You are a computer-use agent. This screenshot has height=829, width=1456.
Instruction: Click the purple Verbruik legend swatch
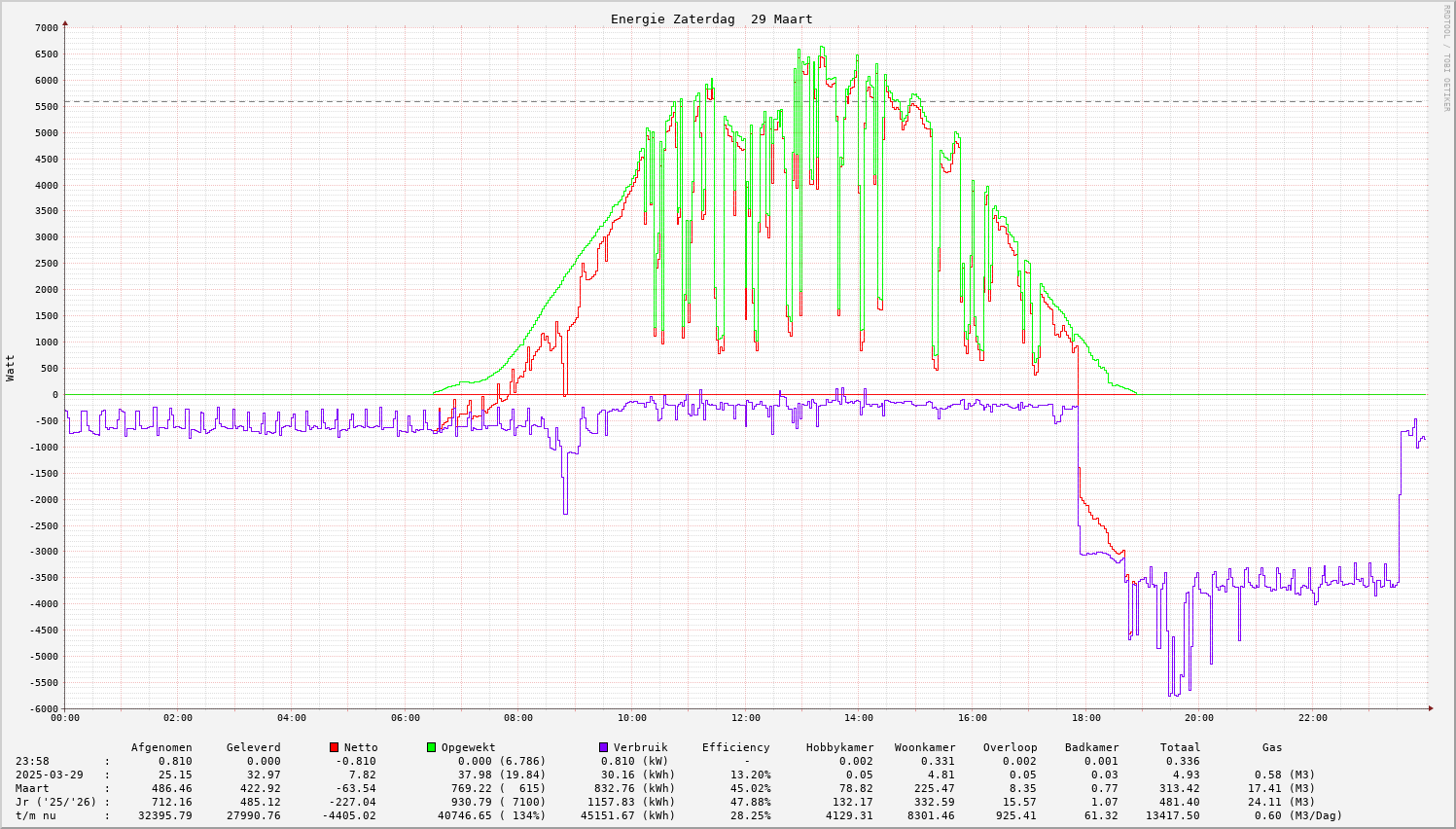click(x=603, y=747)
